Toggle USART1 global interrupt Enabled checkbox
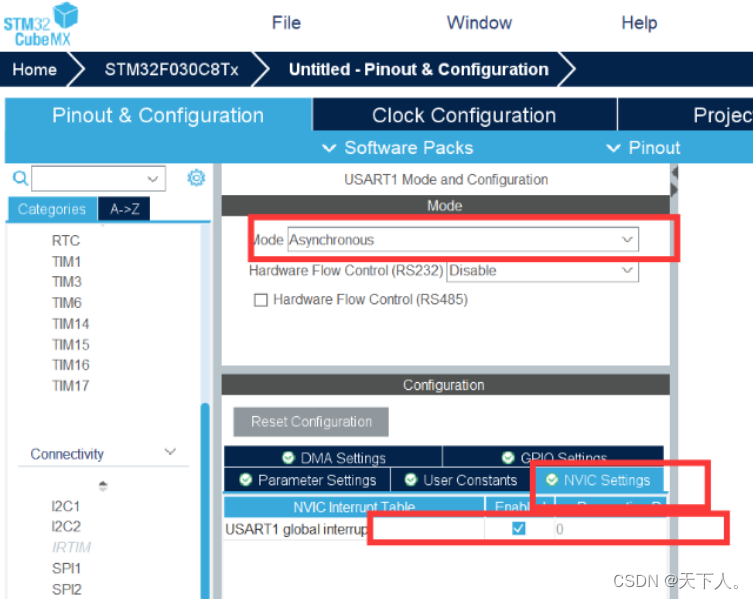753x599 pixels. 519,528
